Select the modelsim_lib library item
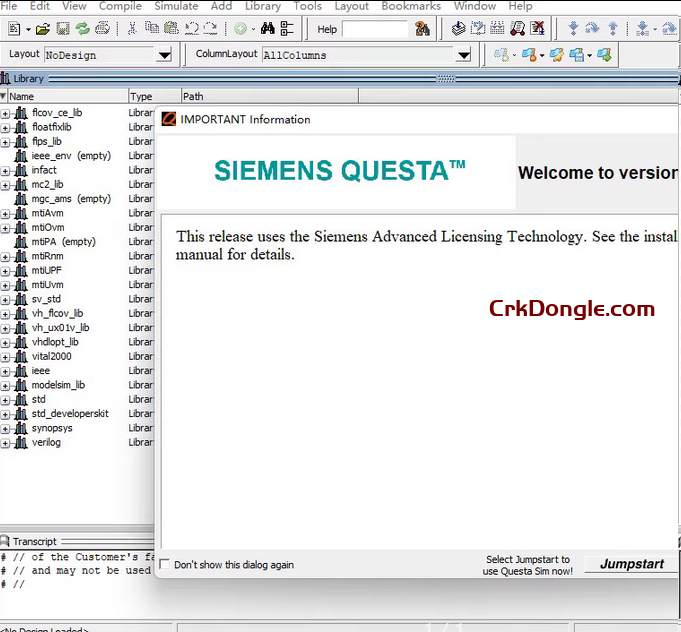This screenshot has width=681, height=632. [x=58, y=385]
